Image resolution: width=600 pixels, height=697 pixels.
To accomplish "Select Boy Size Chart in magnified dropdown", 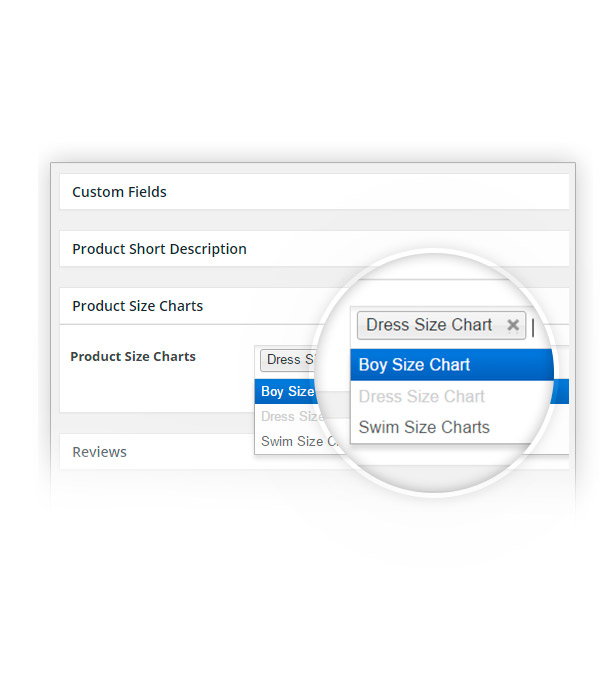I will [x=414, y=365].
